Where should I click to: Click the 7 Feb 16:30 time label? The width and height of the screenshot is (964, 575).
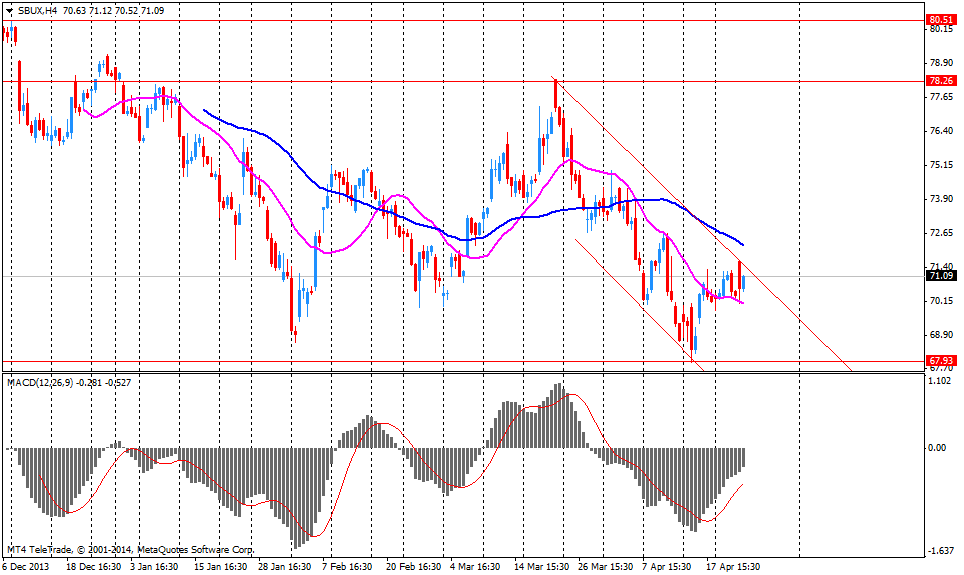347,566
